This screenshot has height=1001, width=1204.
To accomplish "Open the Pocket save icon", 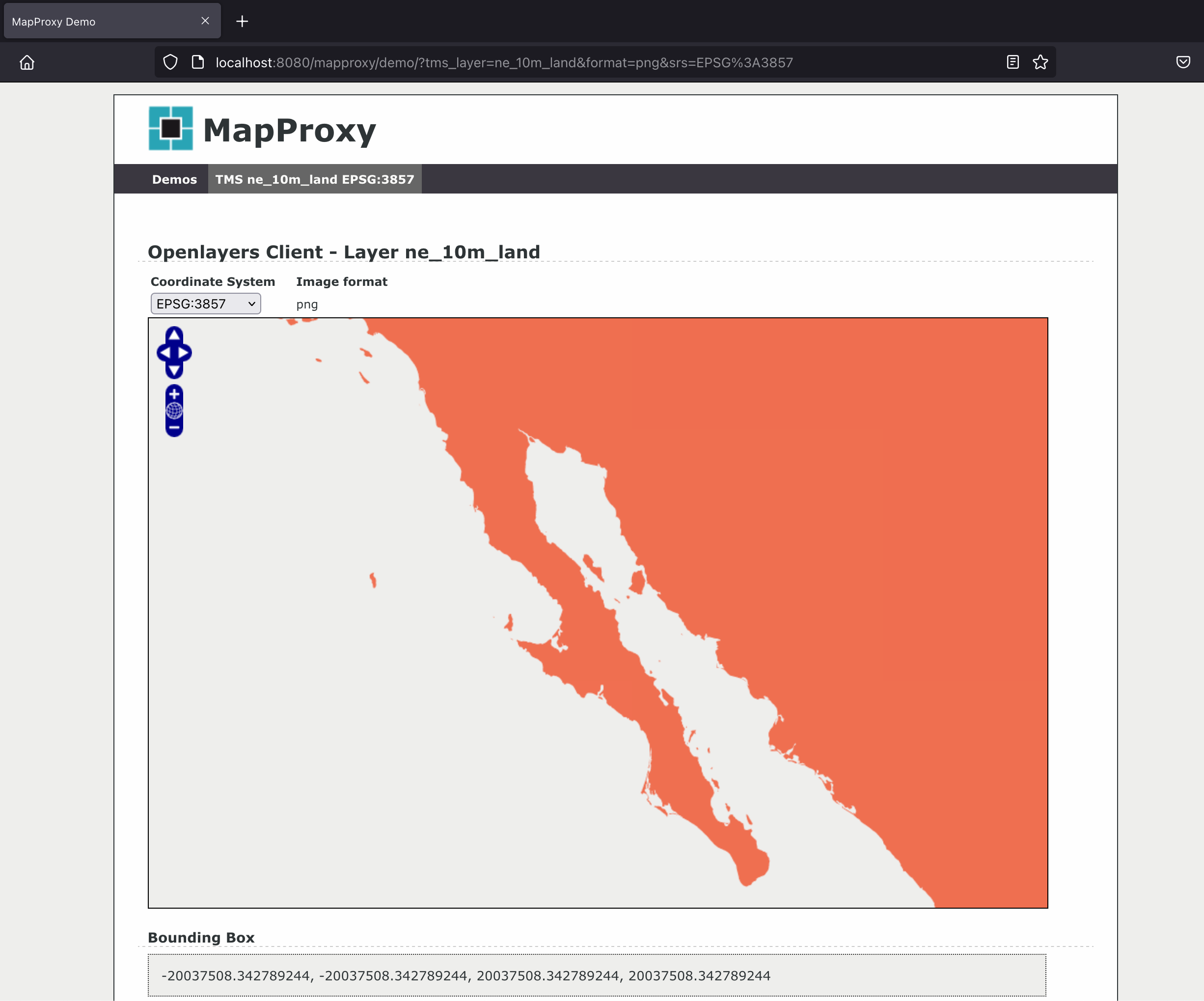I will (1183, 62).
